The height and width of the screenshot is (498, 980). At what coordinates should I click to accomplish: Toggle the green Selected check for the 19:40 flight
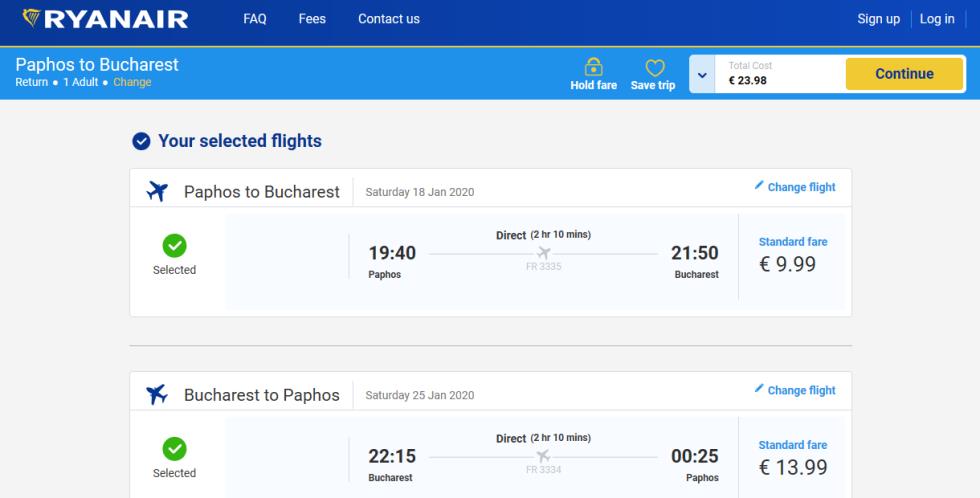pos(174,246)
